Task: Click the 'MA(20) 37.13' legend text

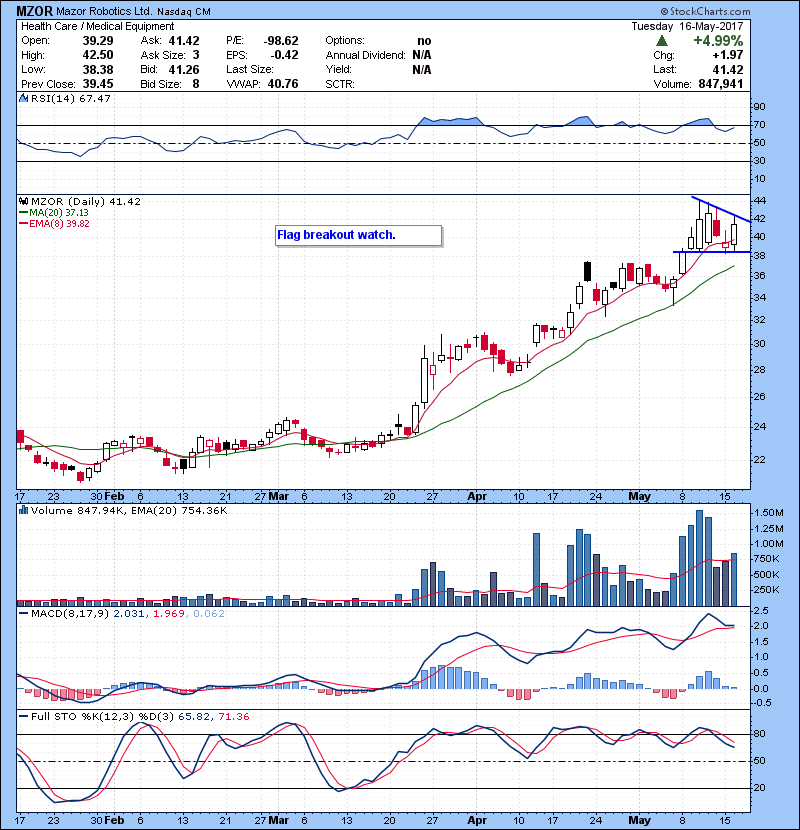Action: (59, 212)
